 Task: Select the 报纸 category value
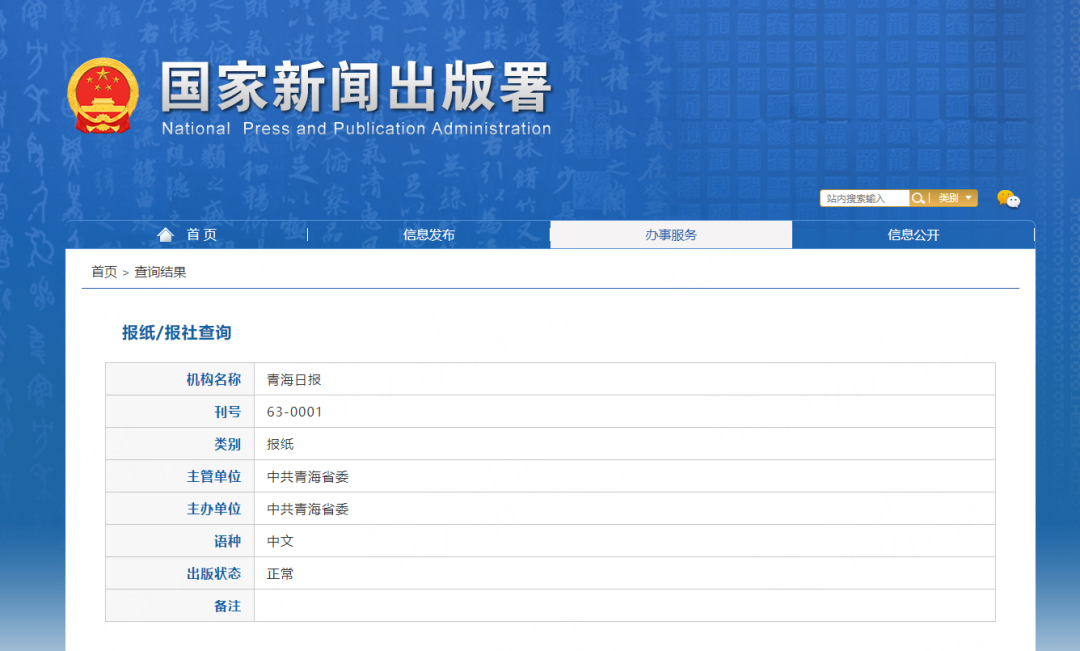280,444
